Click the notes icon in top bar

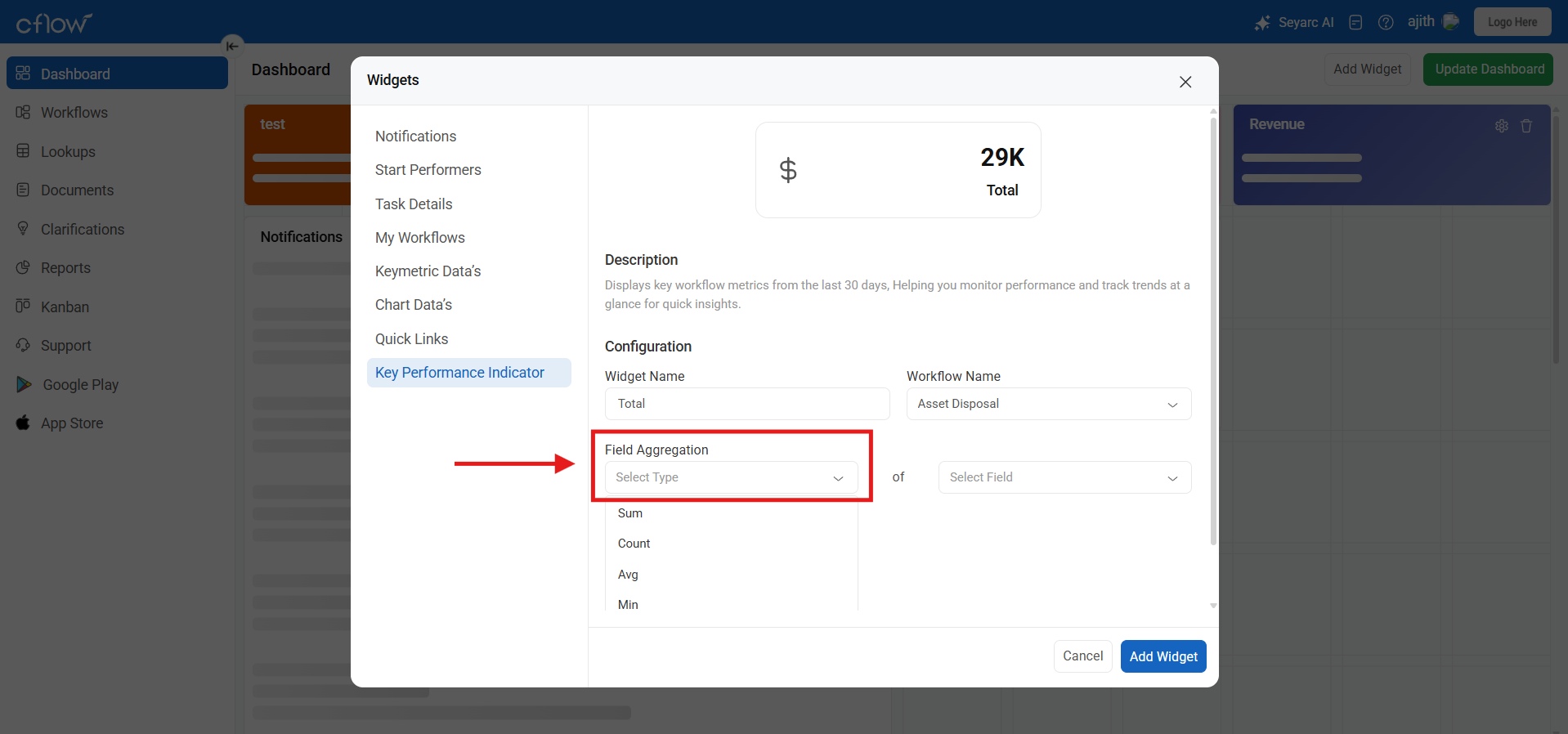pos(1355,23)
